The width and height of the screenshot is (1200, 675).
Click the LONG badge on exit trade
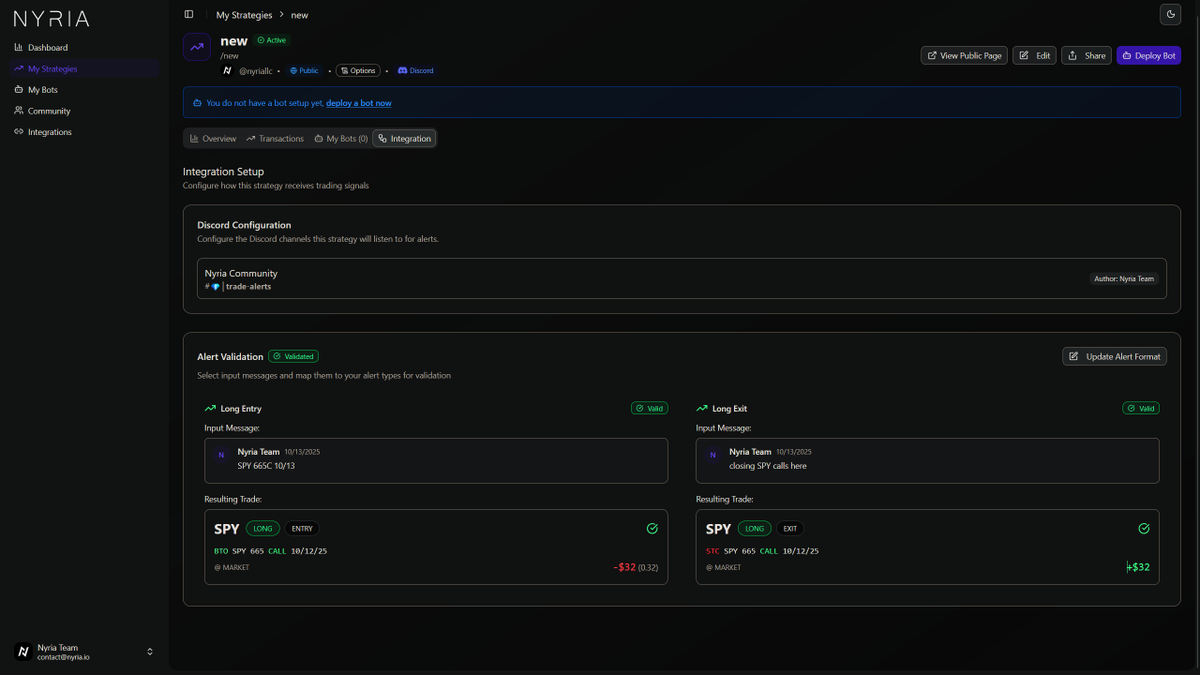(754, 529)
